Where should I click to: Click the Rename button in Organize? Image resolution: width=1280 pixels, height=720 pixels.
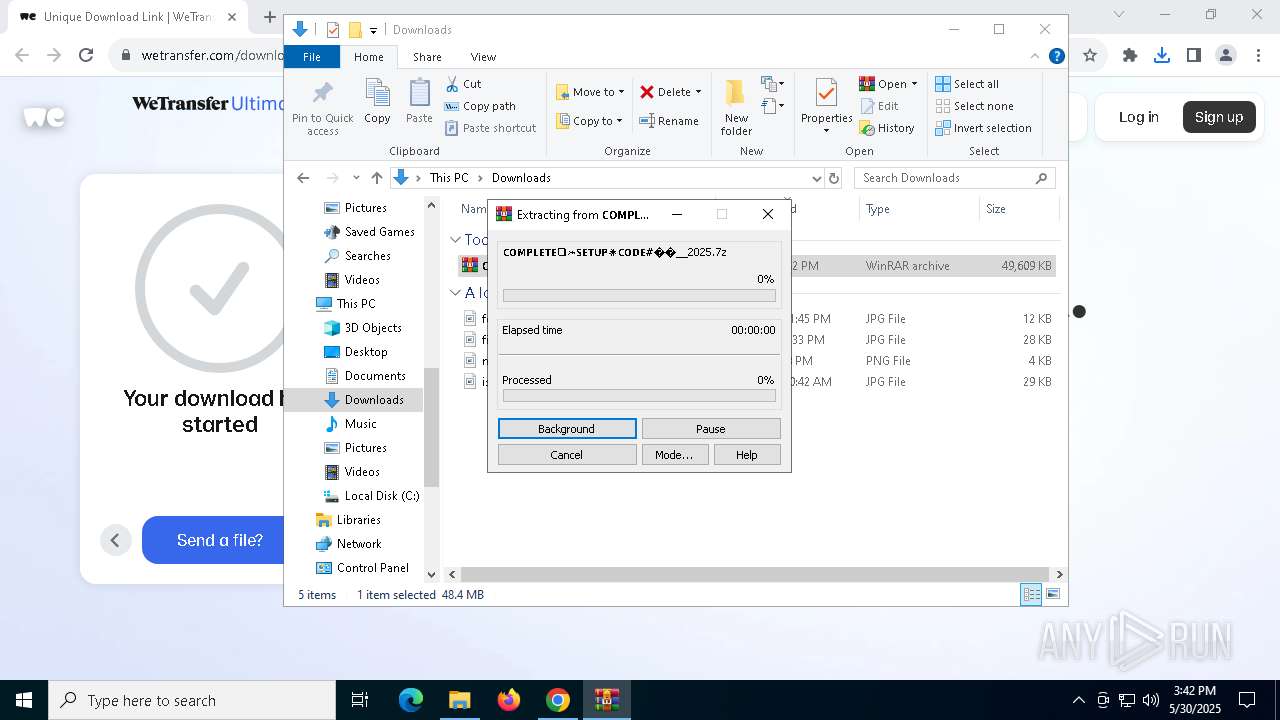click(x=669, y=121)
